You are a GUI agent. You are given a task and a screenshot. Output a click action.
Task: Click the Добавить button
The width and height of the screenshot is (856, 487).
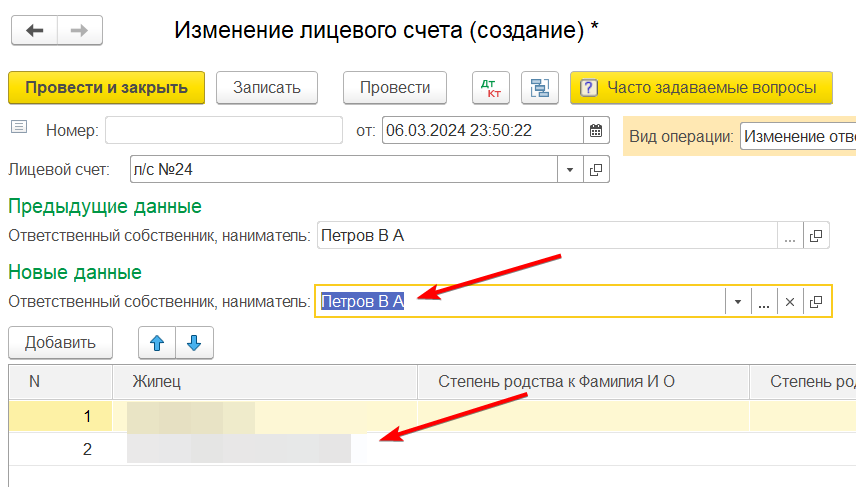61,342
